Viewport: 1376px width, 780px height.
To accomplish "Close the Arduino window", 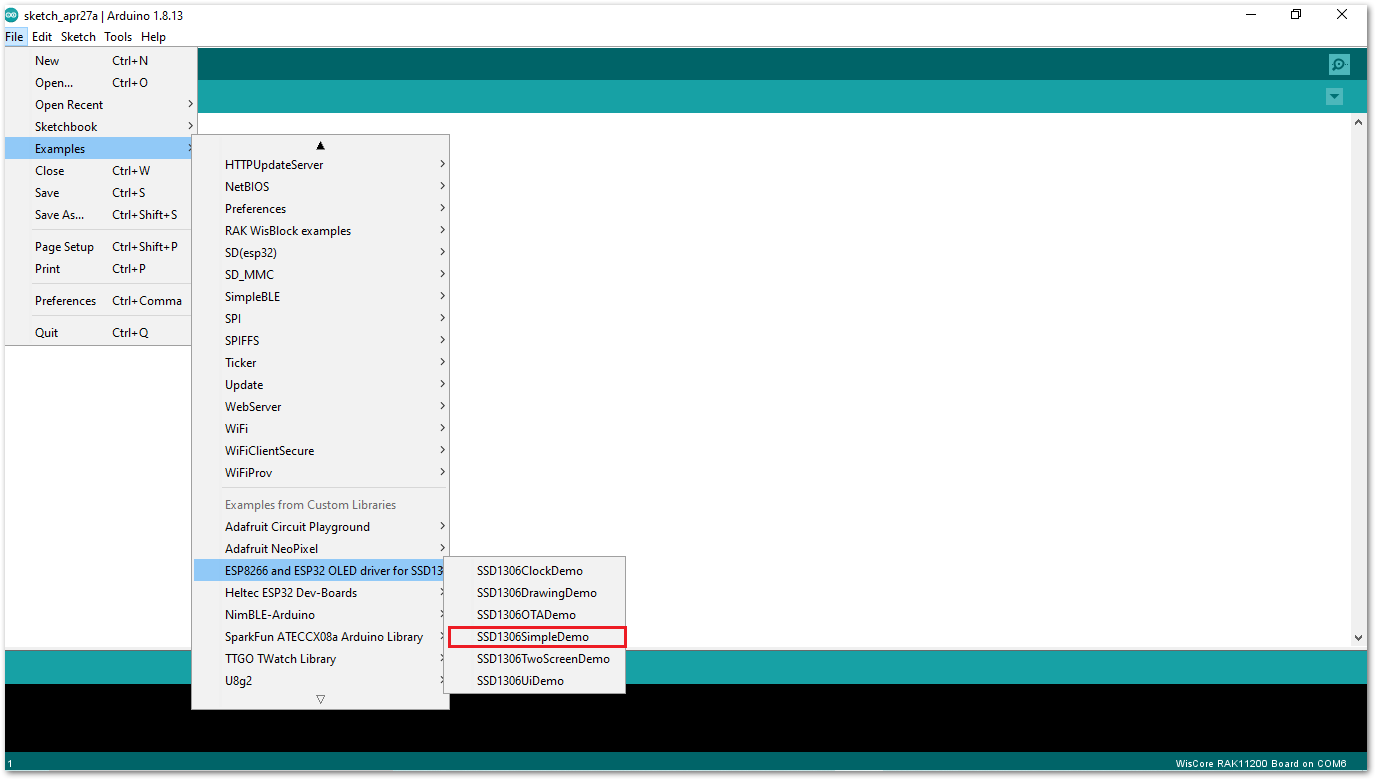I will pos(1342,15).
